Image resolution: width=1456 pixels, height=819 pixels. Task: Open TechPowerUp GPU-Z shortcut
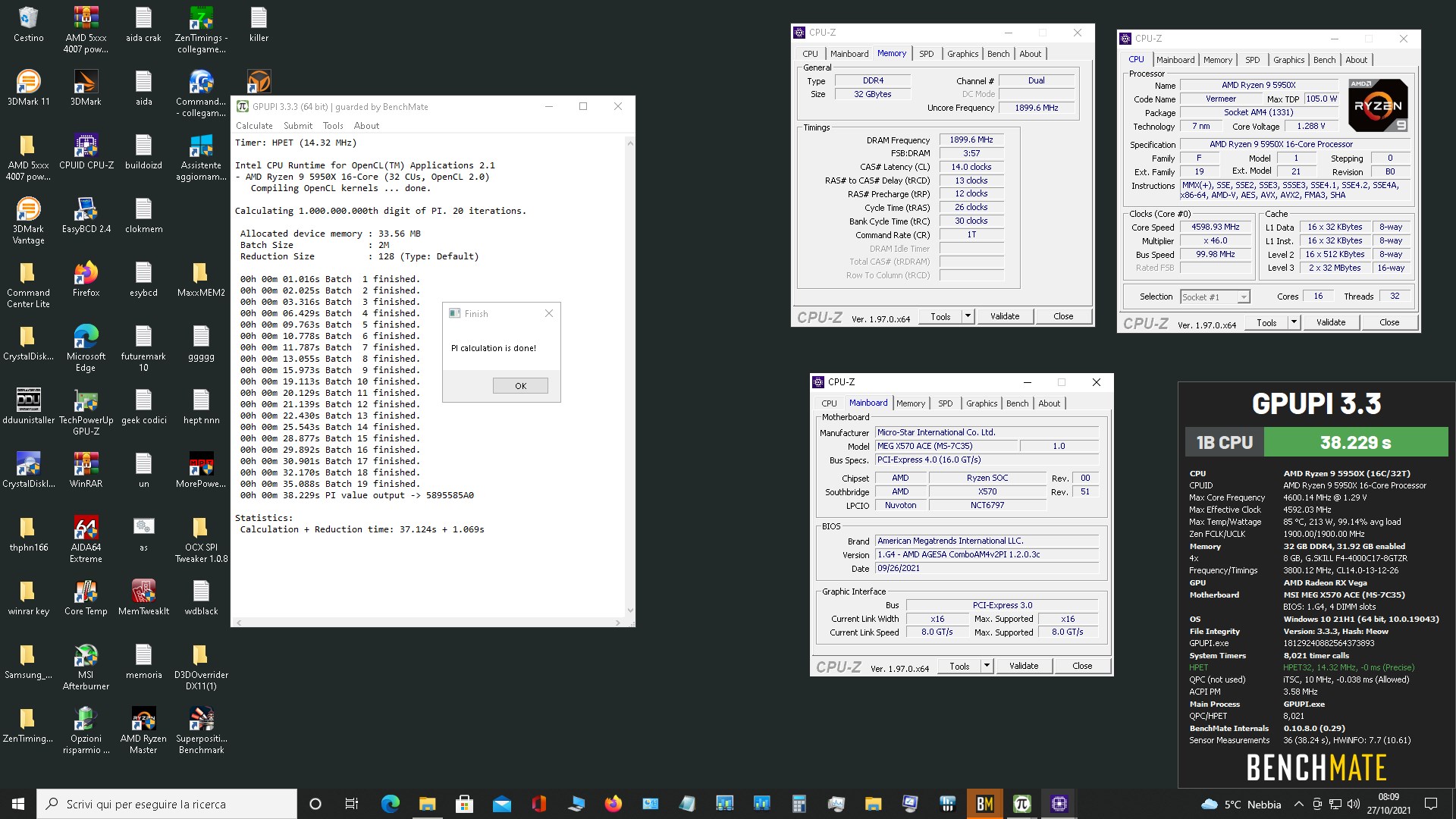click(86, 412)
